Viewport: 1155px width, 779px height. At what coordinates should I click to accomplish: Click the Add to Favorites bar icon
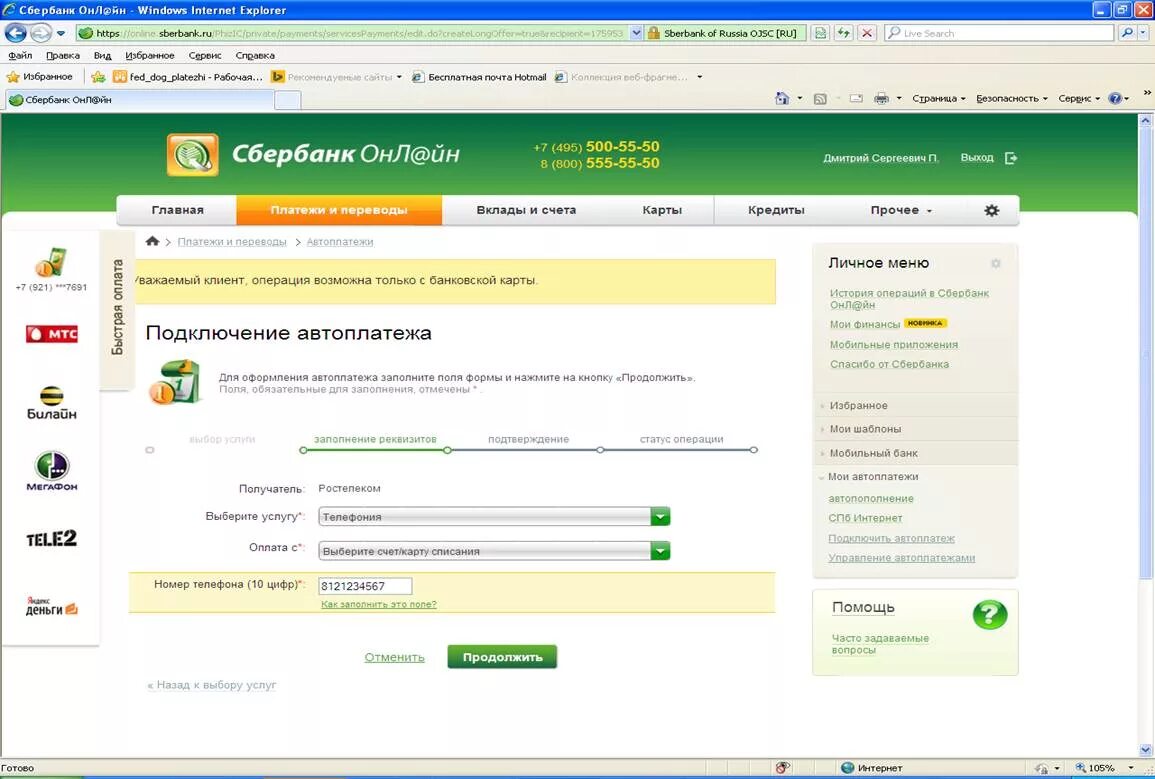(98, 77)
